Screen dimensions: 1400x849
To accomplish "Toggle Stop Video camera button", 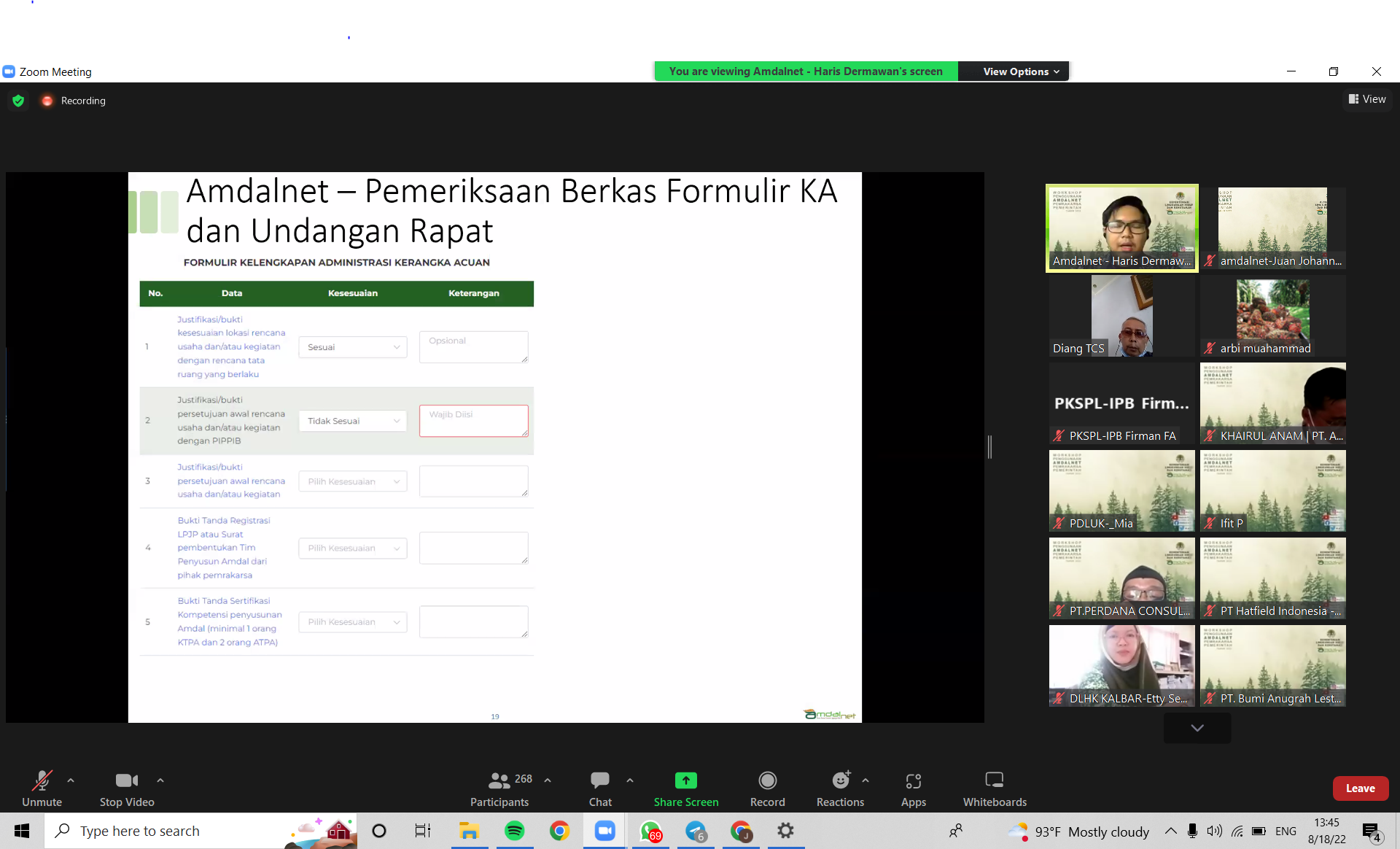I will click(x=126, y=781).
